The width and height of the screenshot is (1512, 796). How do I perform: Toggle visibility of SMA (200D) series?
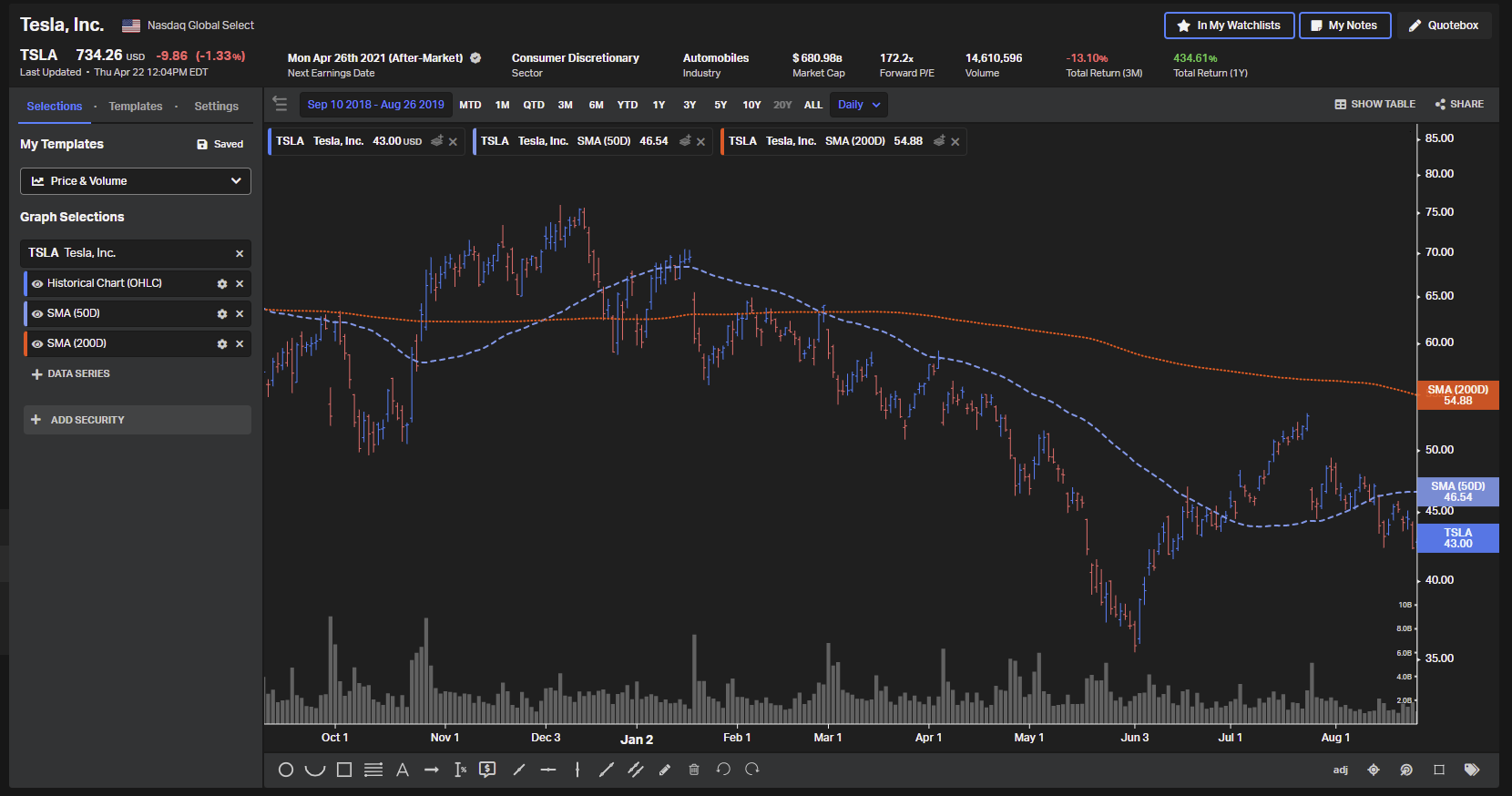[x=37, y=343]
